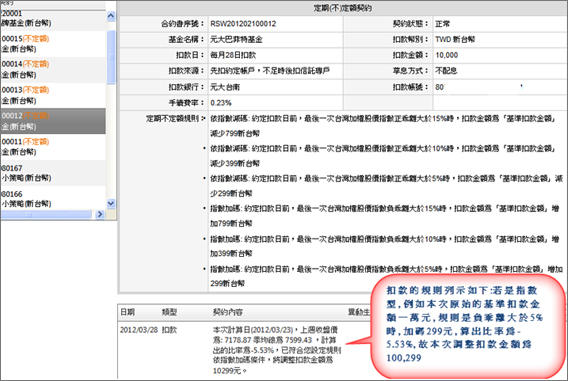Select list item 80167

tap(53, 173)
